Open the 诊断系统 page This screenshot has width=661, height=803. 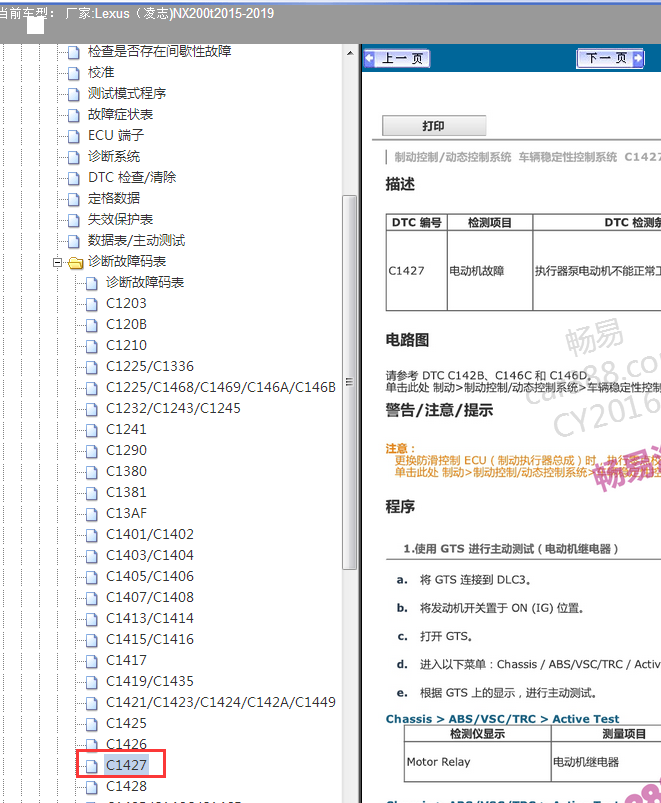tap(114, 156)
